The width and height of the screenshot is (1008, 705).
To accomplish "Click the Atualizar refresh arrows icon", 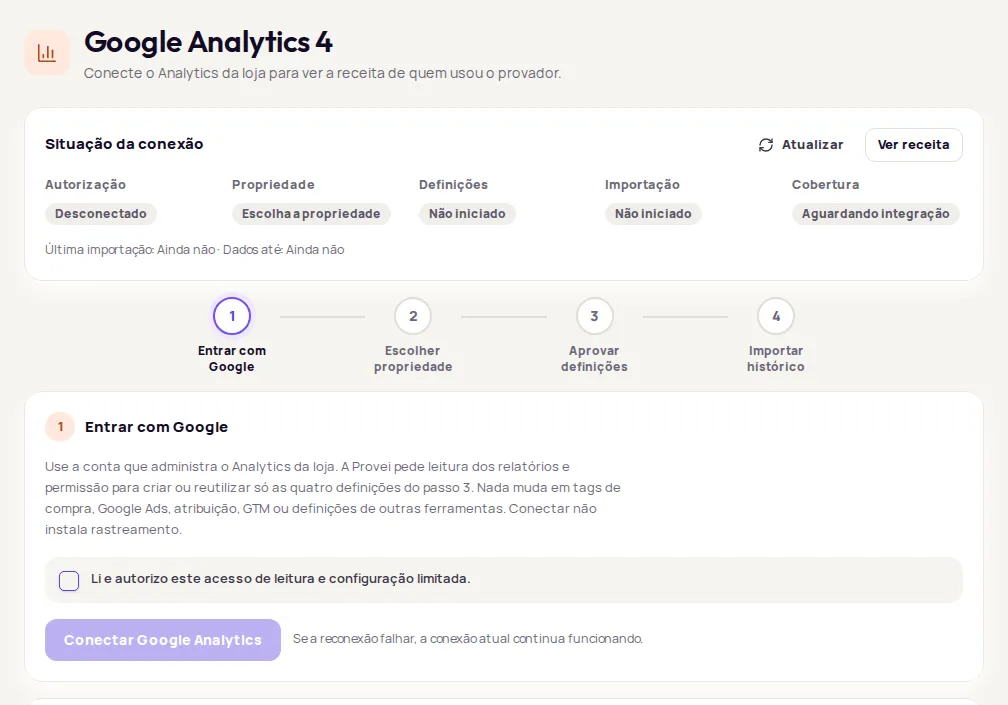I will 766,145.
